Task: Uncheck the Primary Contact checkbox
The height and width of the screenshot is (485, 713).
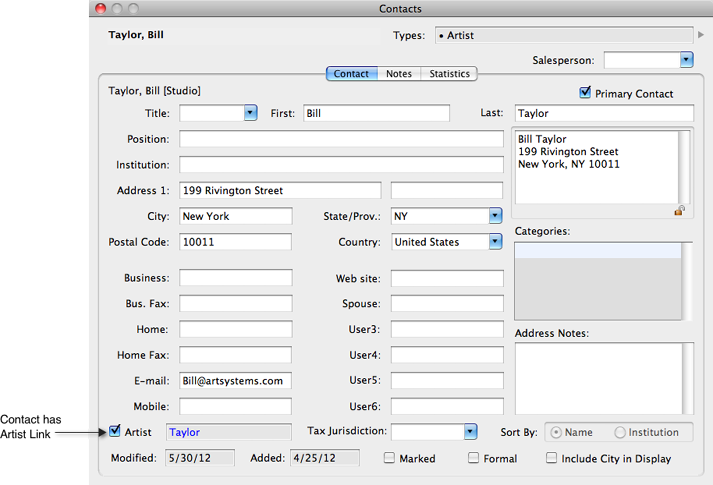Action: coord(585,93)
